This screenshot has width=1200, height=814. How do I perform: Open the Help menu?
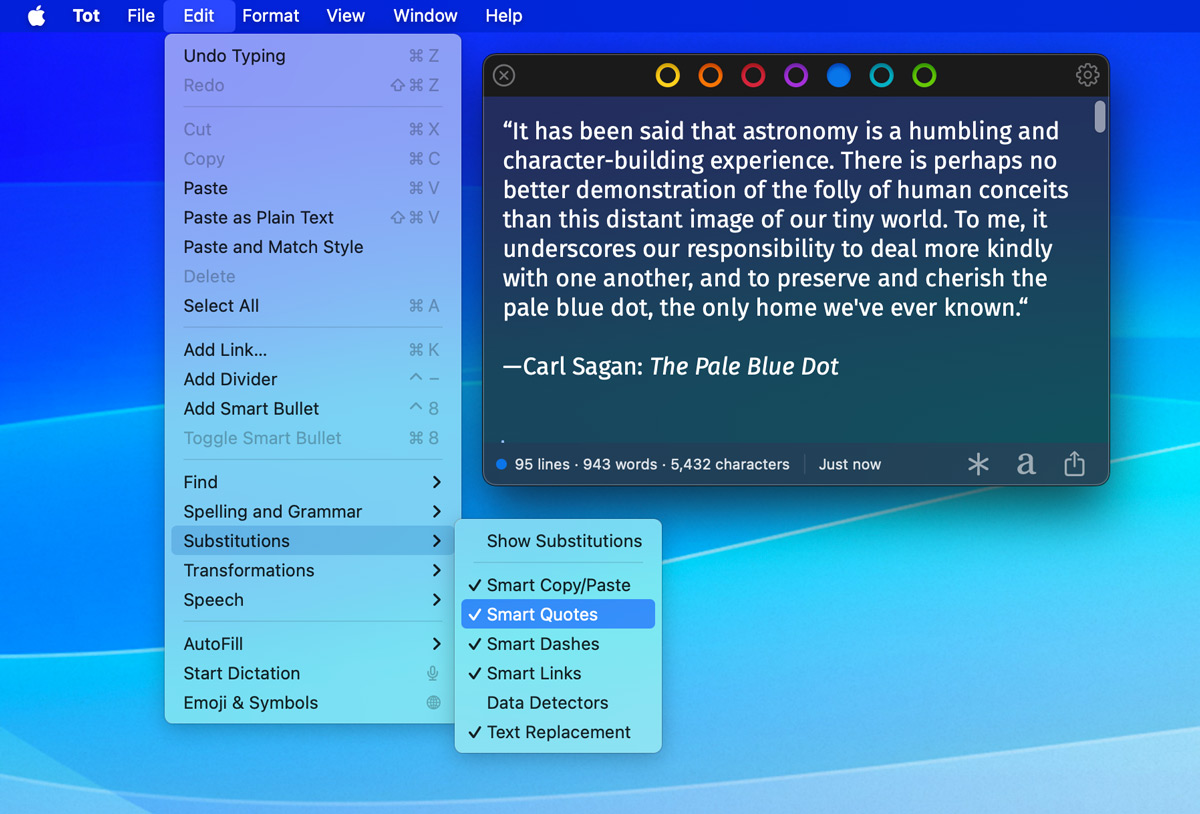pos(503,16)
